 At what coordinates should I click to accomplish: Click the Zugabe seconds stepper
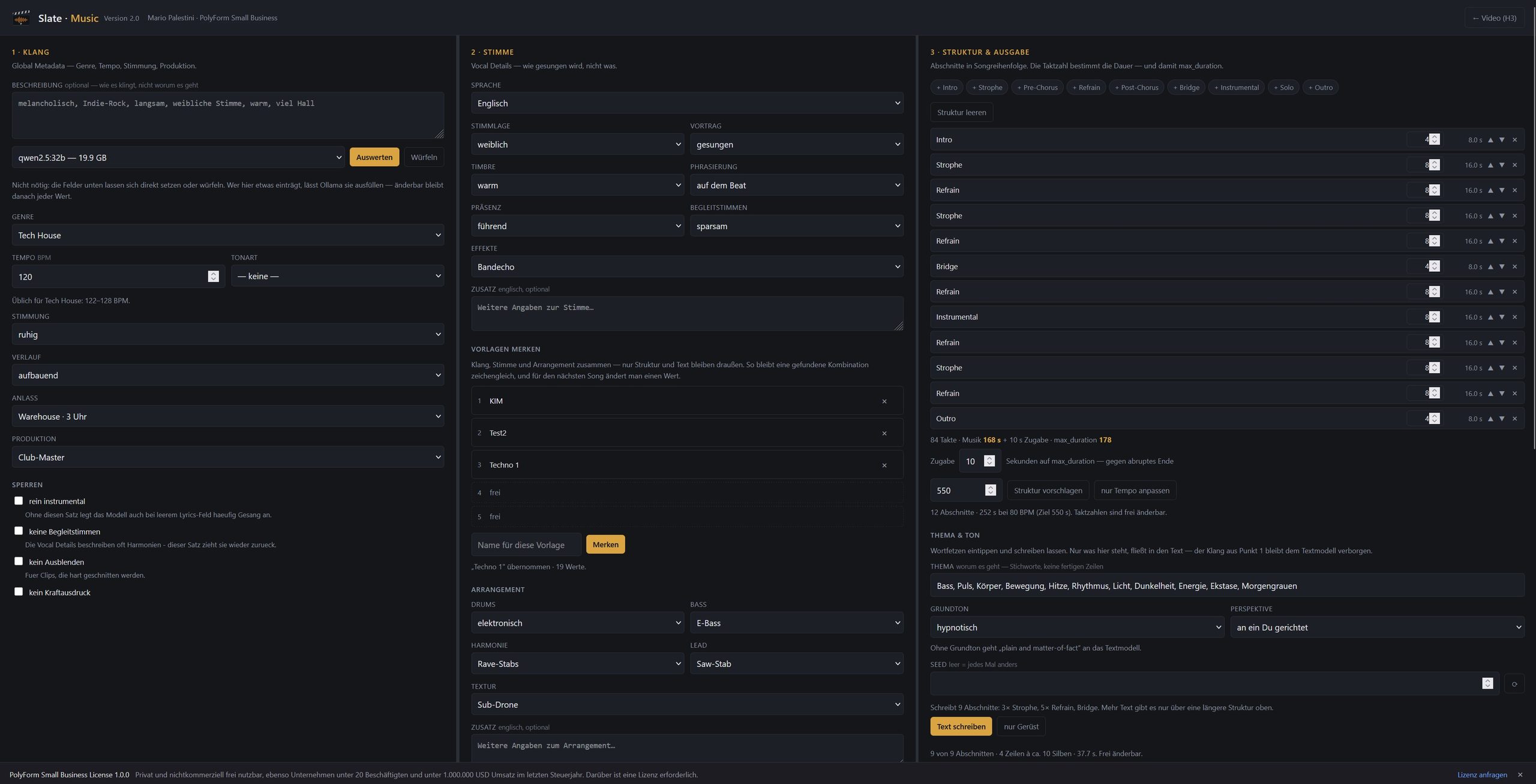coord(989,461)
